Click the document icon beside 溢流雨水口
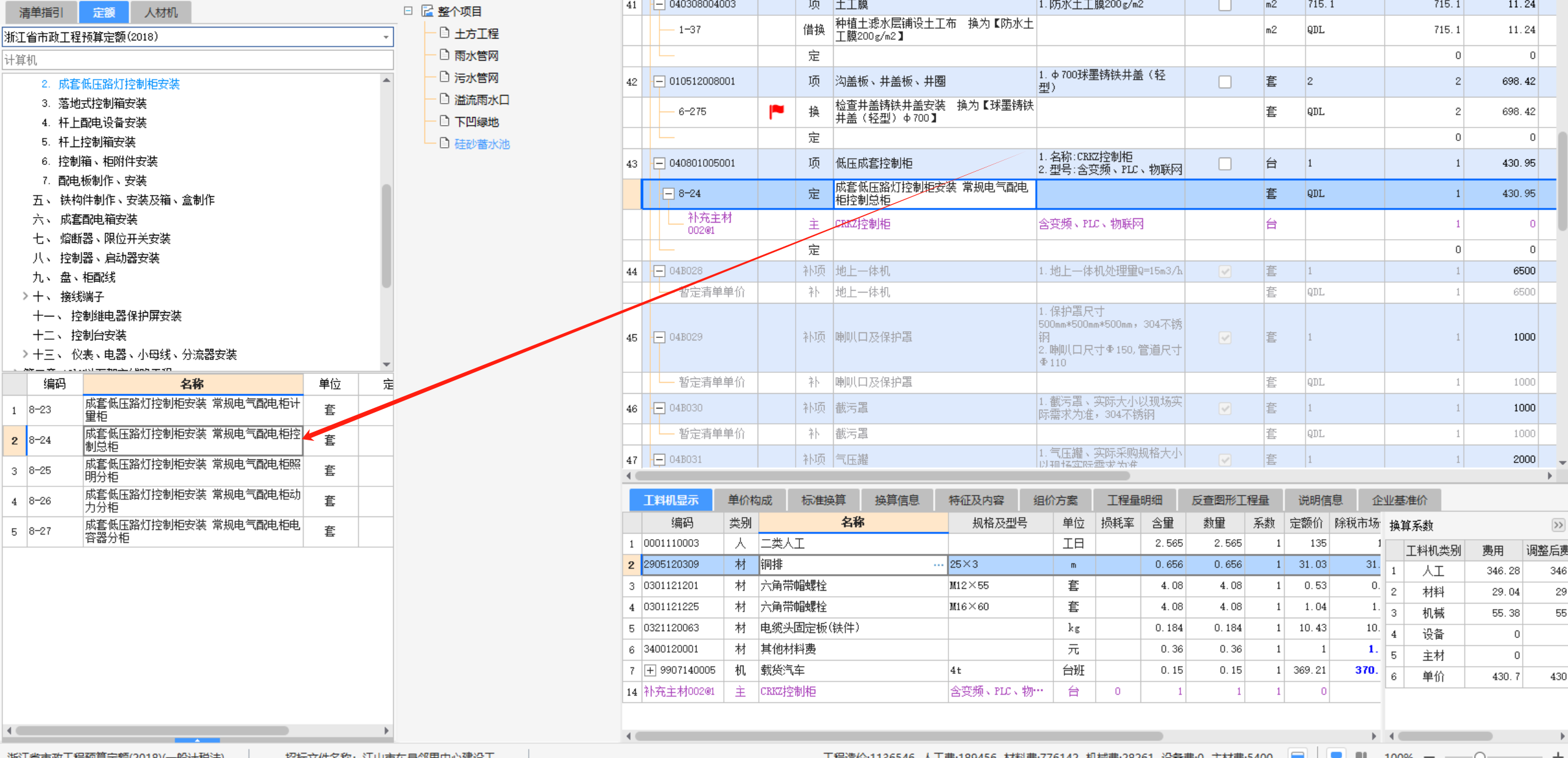The width and height of the screenshot is (1568, 758). [x=445, y=99]
